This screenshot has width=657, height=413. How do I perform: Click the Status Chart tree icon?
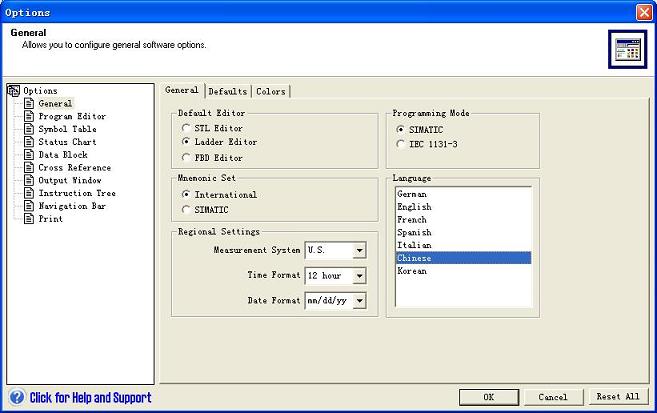point(30,142)
